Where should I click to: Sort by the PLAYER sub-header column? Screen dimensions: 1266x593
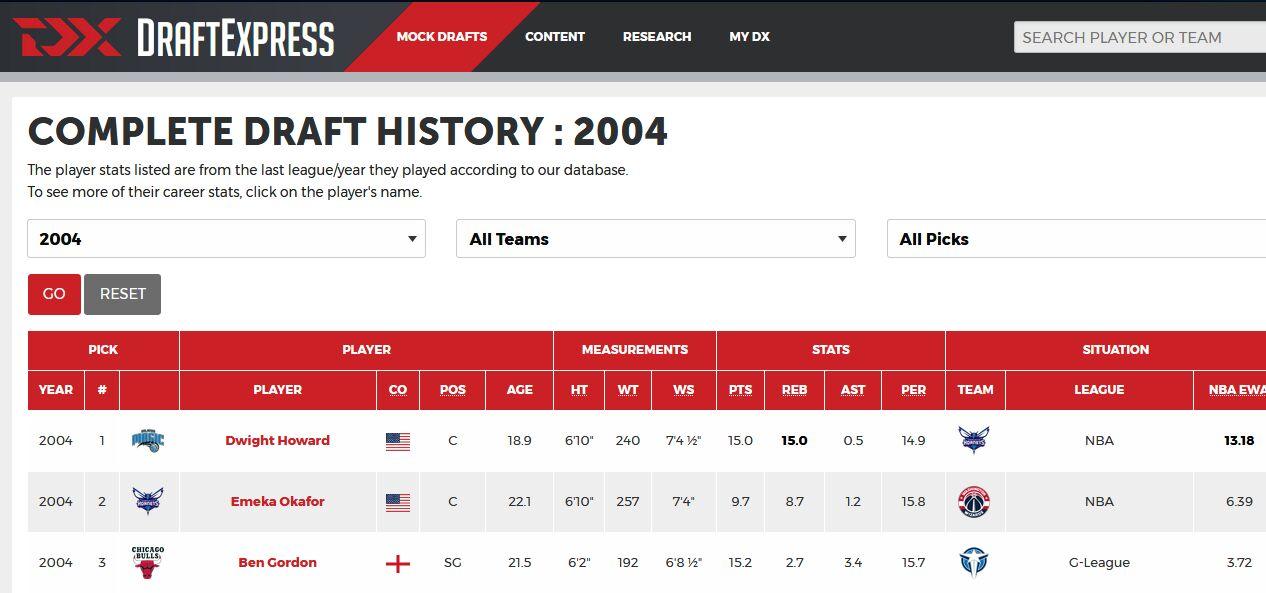pos(277,390)
